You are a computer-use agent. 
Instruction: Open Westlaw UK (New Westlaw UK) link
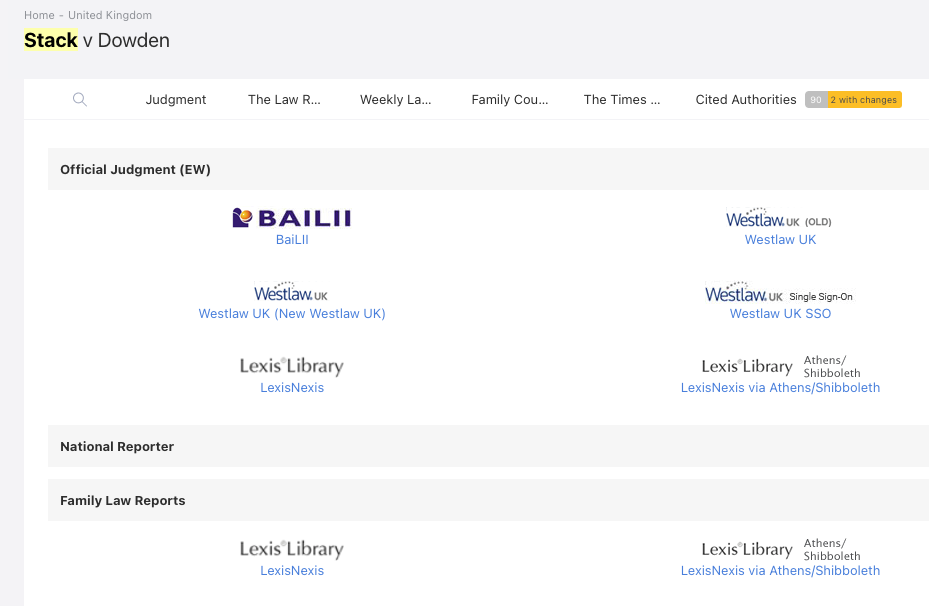coord(292,314)
